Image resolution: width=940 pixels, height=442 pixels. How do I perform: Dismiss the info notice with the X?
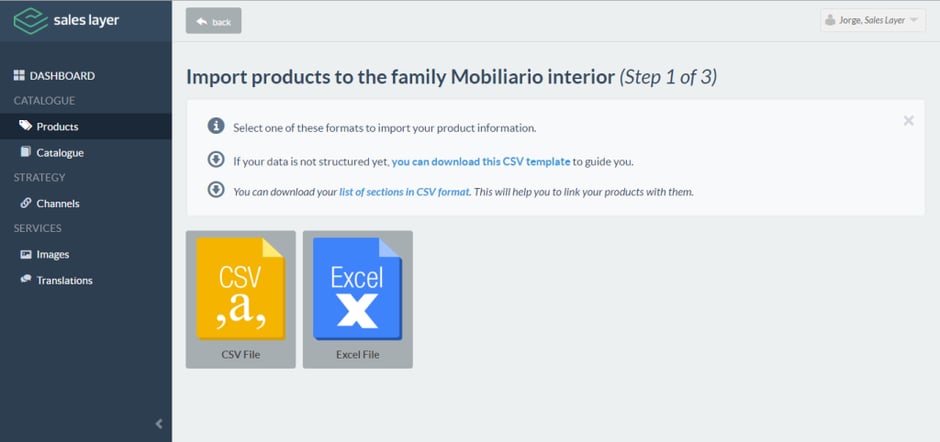908,121
